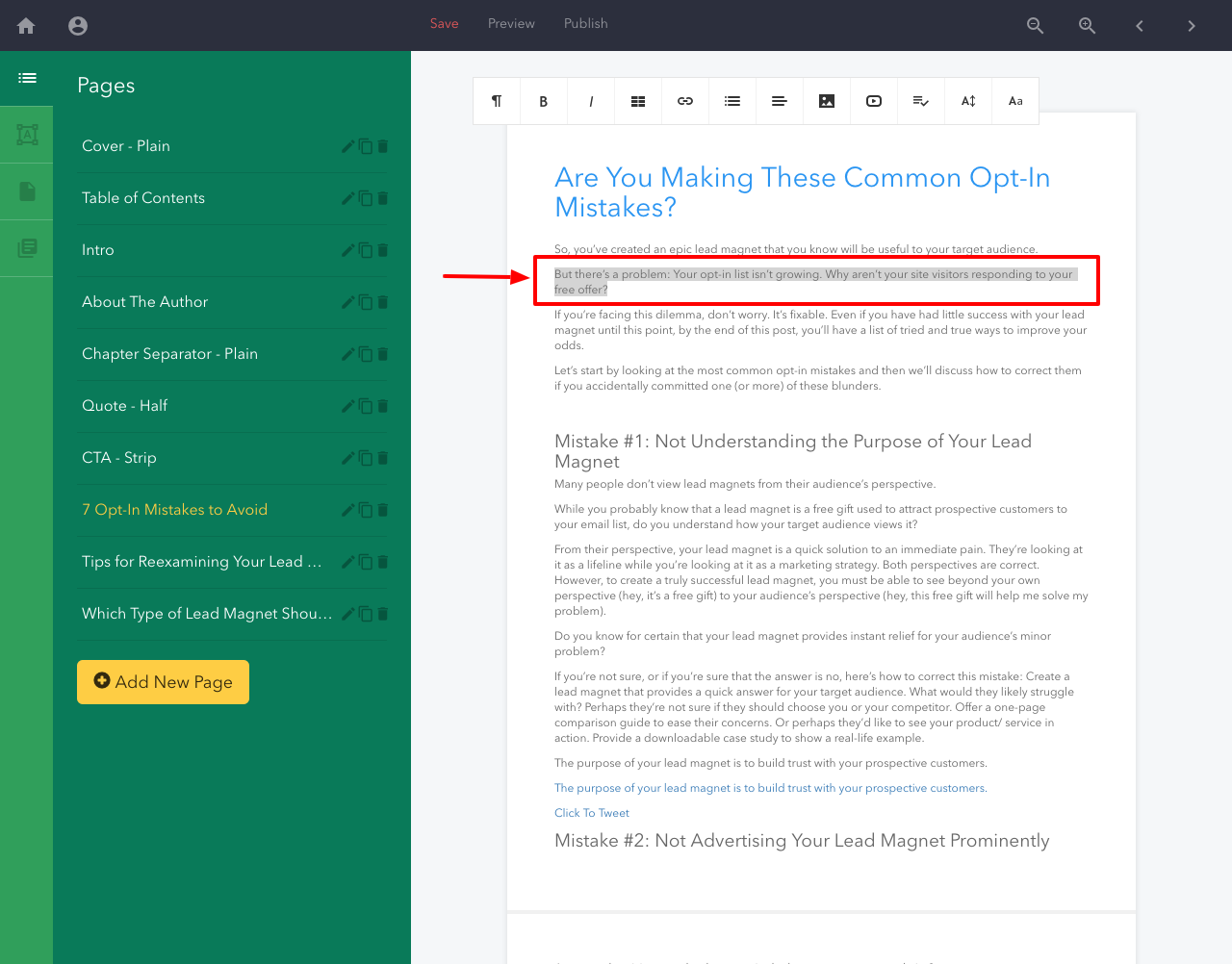Viewport: 1232px width, 964px height.
Task: Toggle italic formatting
Action: (x=591, y=101)
